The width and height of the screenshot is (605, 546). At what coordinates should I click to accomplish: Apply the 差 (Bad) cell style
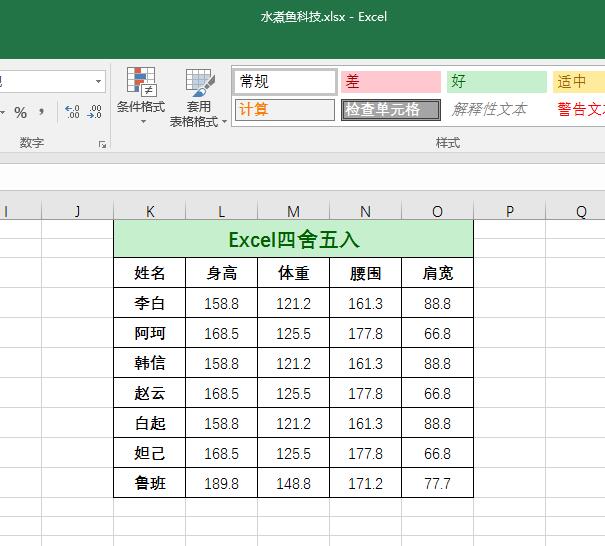(390, 82)
